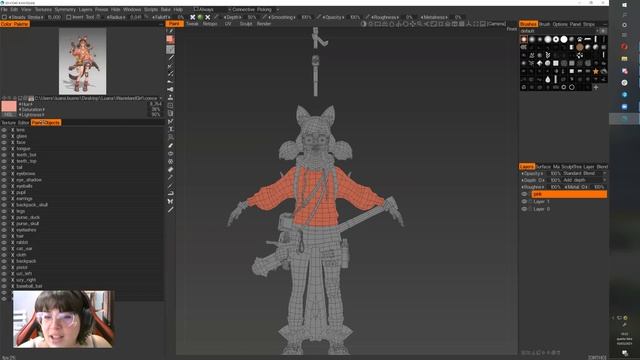Click the X beside pupil object
Viewport: 640px width, 360px height.
(x=12, y=192)
